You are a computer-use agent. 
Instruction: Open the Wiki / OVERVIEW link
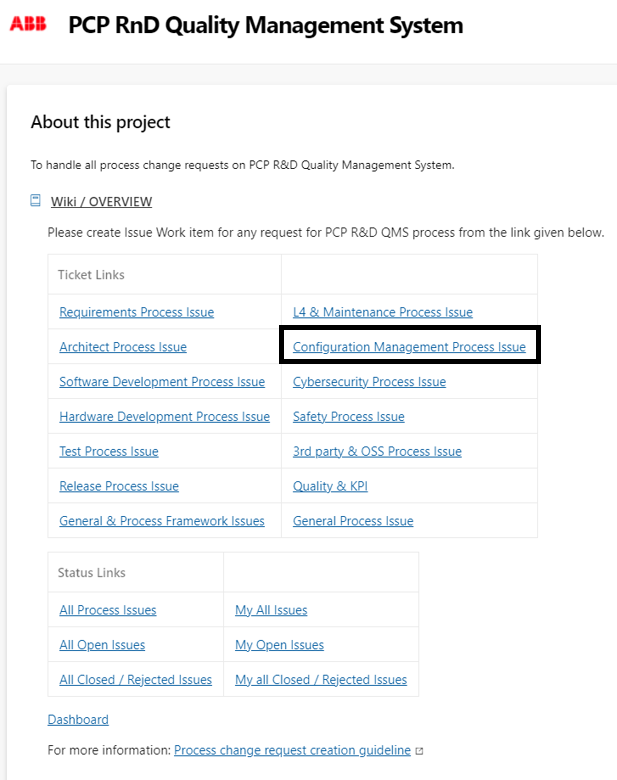102,201
